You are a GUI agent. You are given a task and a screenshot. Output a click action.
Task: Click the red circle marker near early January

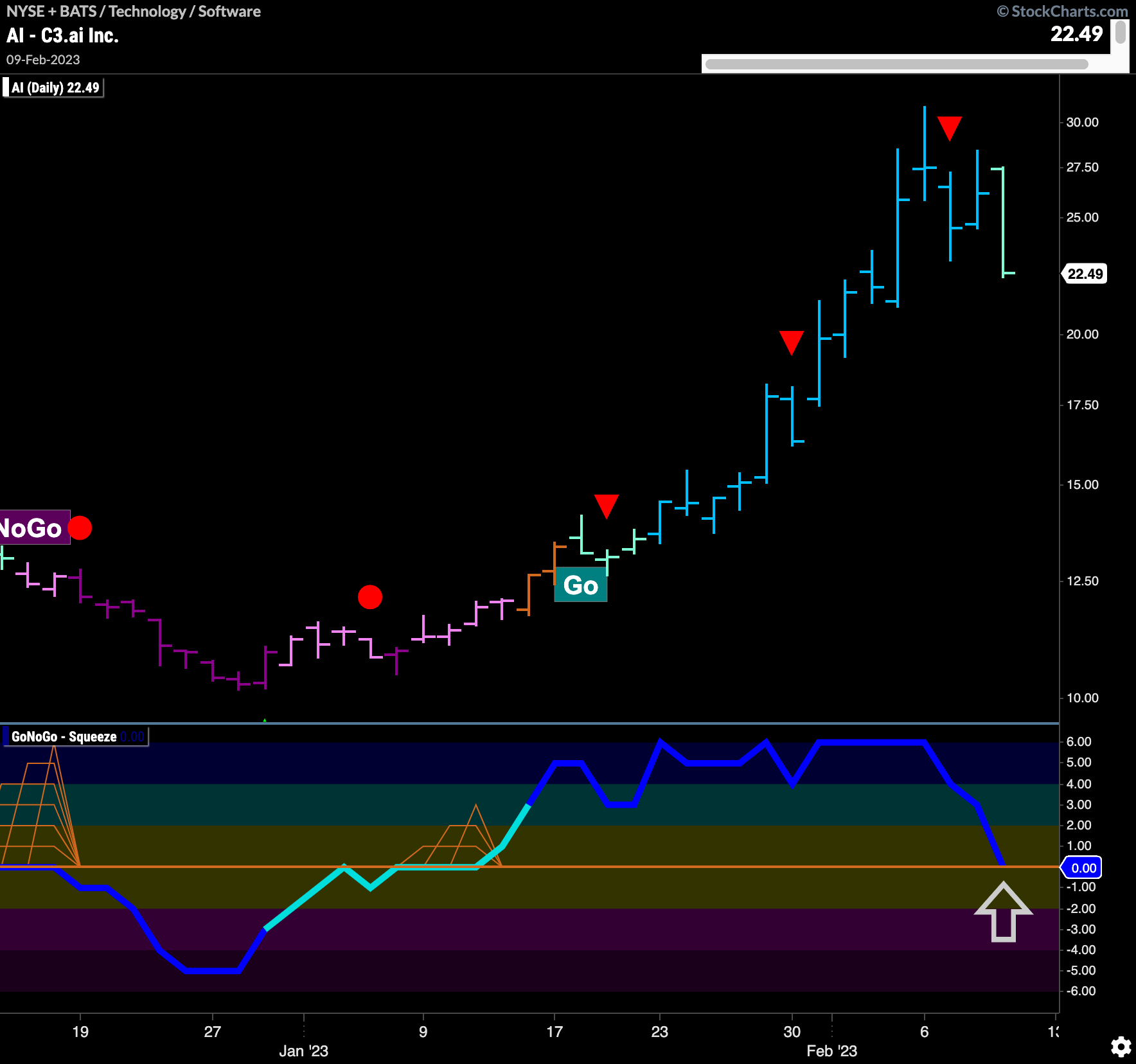(370, 597)
